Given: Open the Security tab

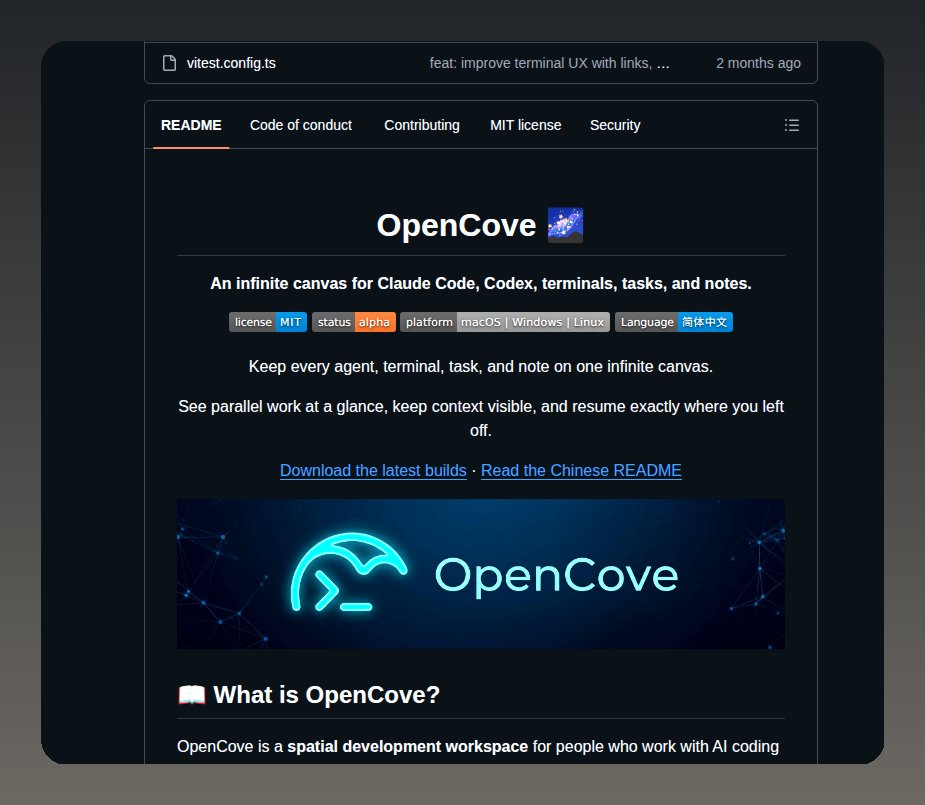Looking at the screenshot, I should tap(615, 125).
